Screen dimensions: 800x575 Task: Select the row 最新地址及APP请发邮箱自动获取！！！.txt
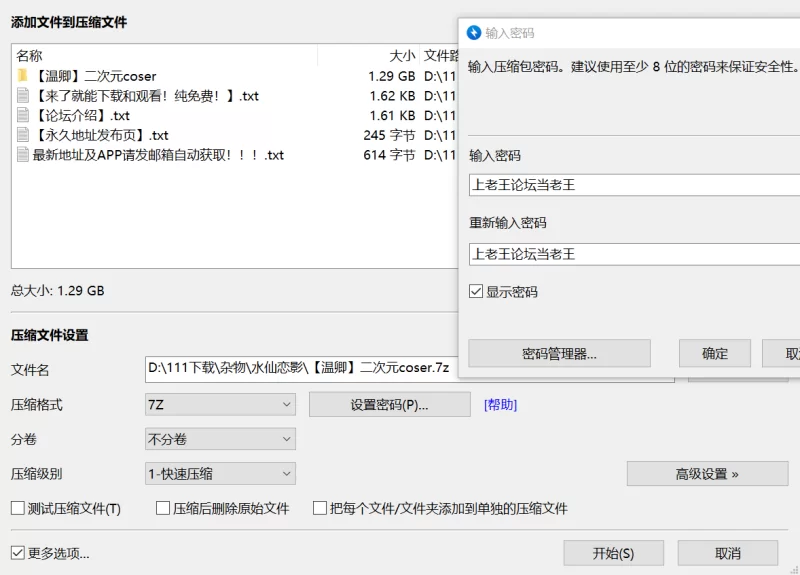click(235, 155)
